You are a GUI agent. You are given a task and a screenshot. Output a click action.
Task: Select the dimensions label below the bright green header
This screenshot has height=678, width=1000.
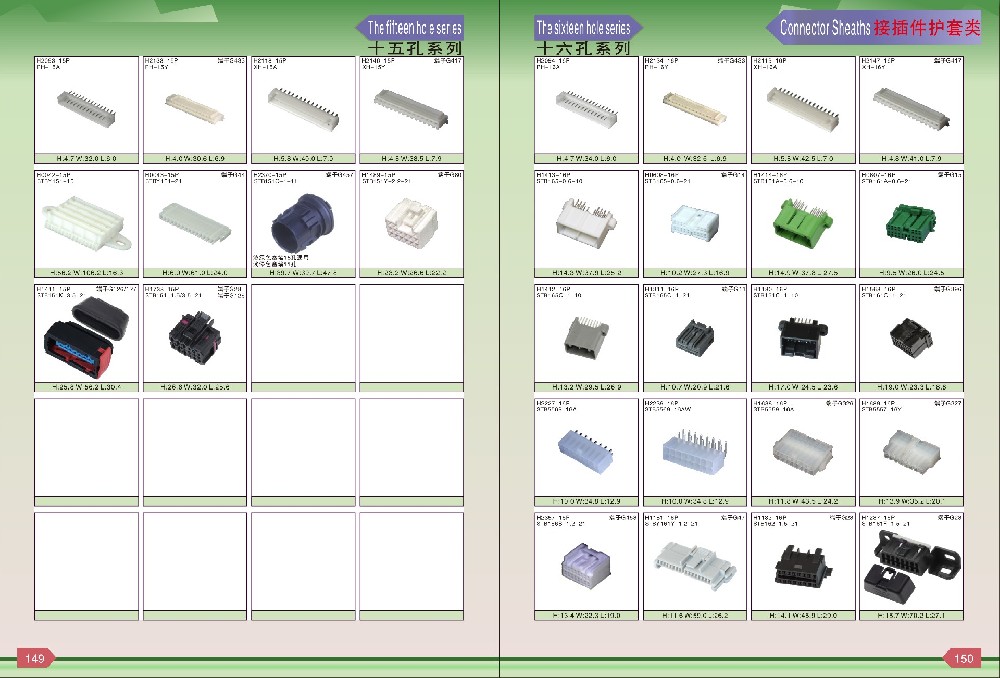tap(803, 273)
